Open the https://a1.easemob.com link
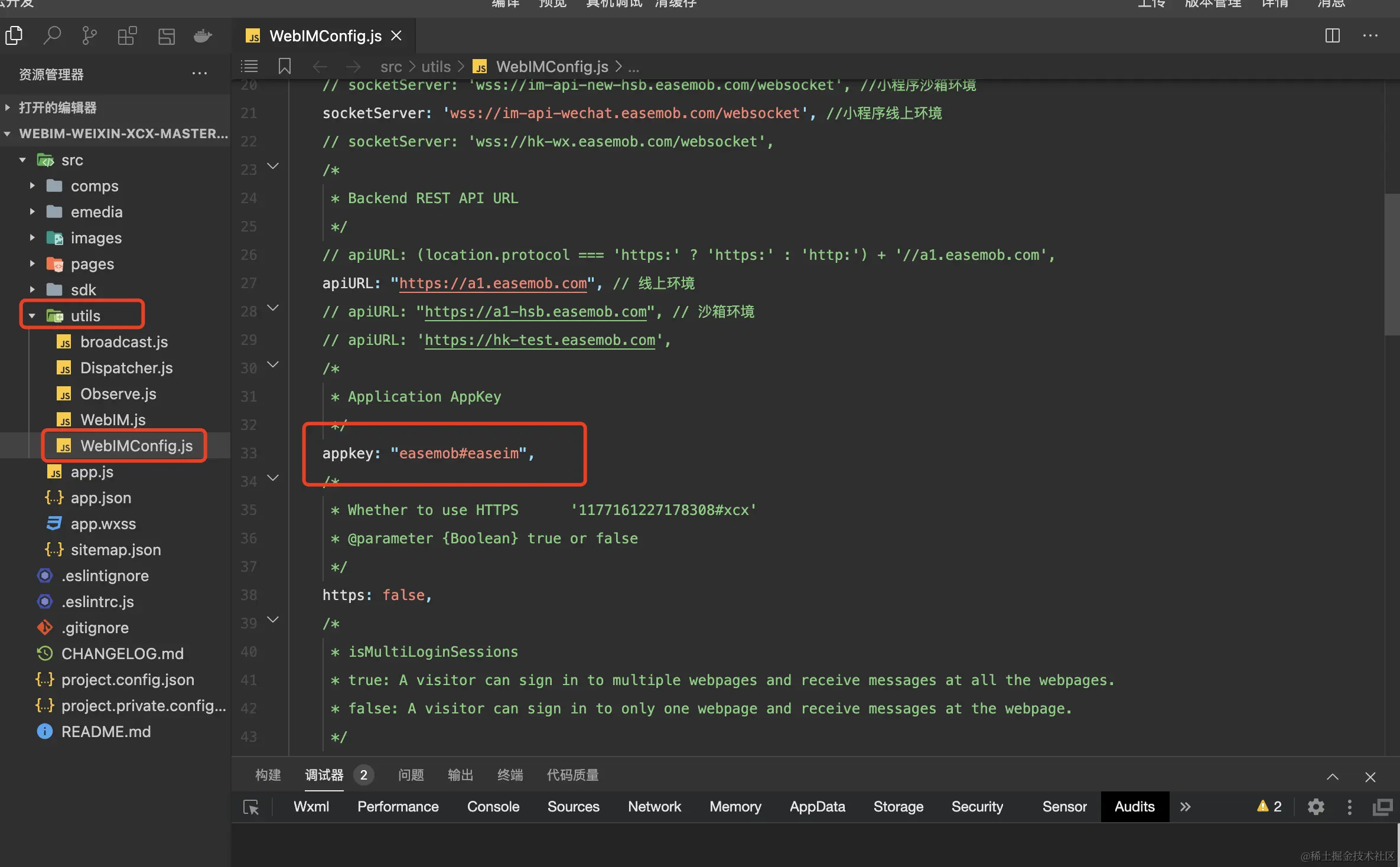Image resolution: width=1400 pixels, height=867 pixels. click(x=493, y=283)
